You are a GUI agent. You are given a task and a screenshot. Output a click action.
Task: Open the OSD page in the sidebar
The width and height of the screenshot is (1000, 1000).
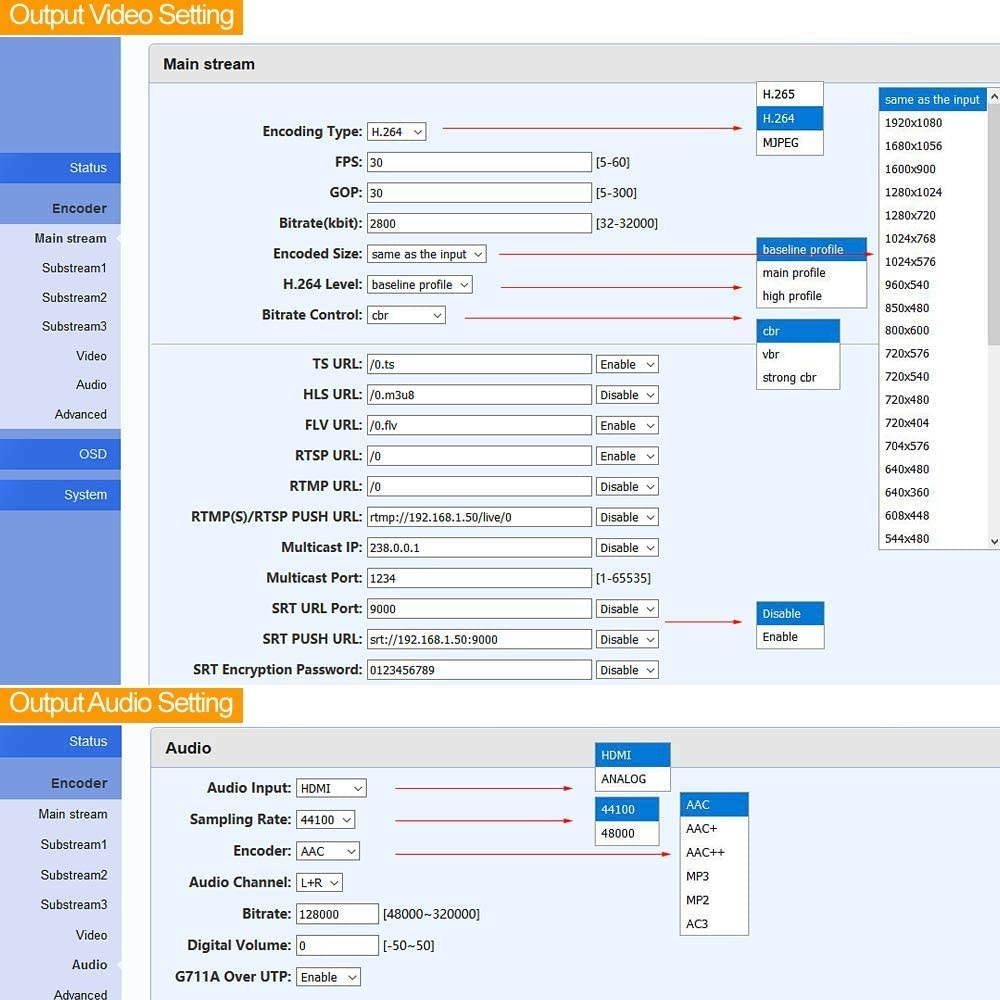pyautogui.click(x=60, y=454)
